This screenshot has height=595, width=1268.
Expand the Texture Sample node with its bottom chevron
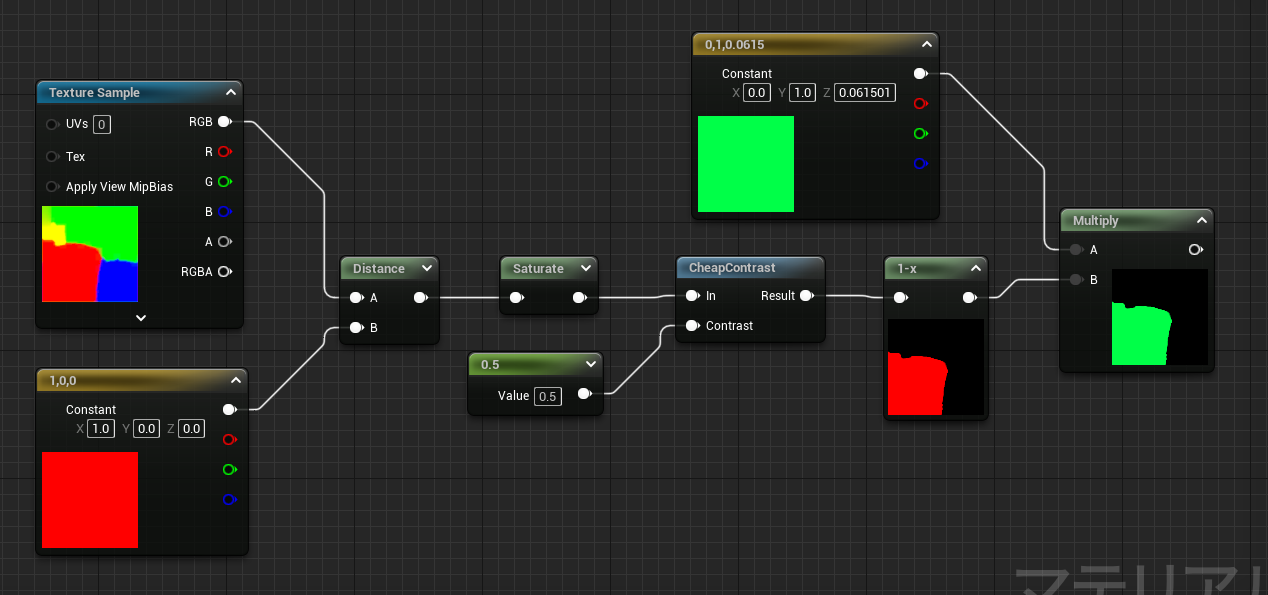(140, 317)
